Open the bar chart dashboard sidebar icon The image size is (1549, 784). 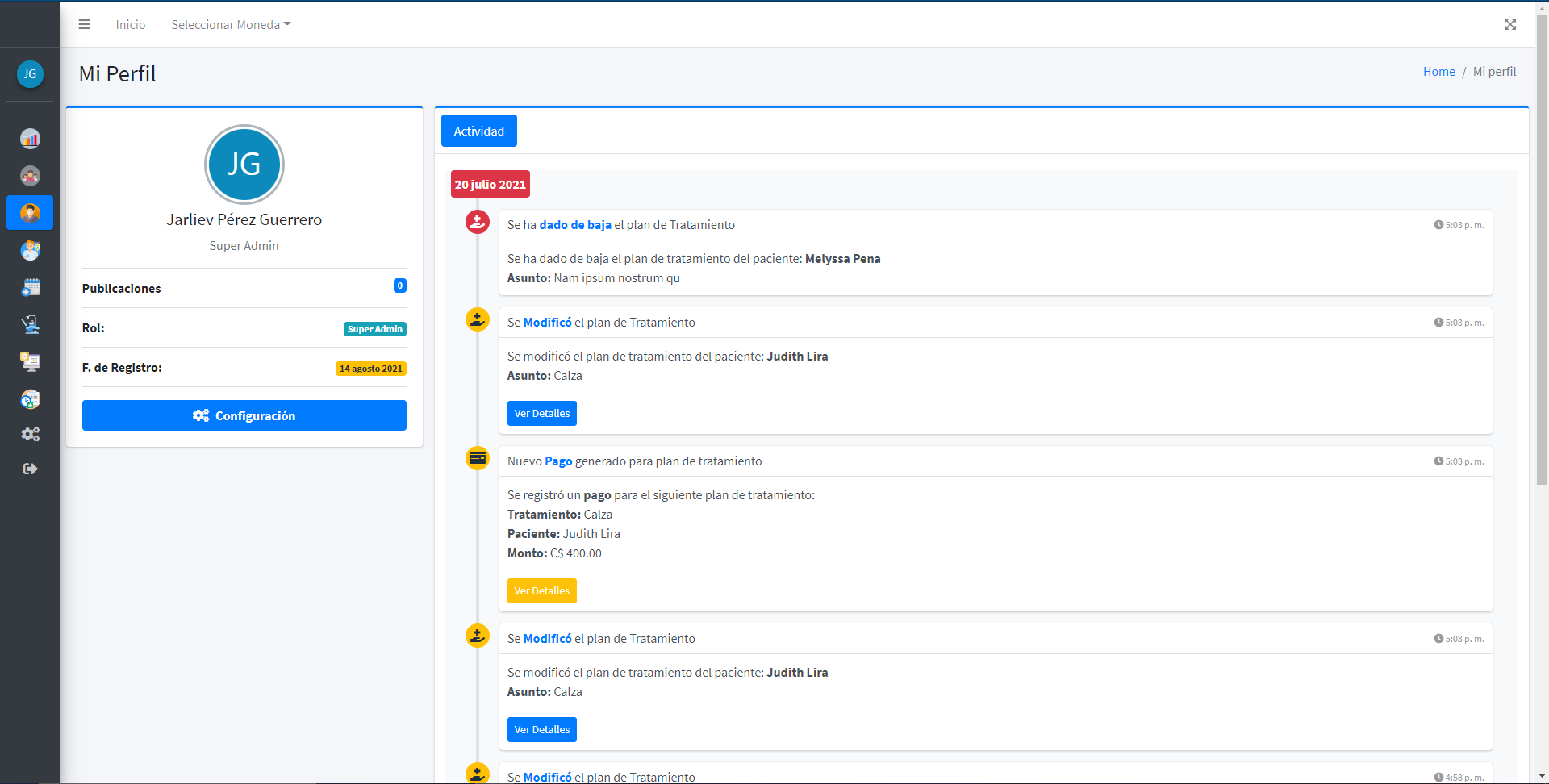coord(30,139)
